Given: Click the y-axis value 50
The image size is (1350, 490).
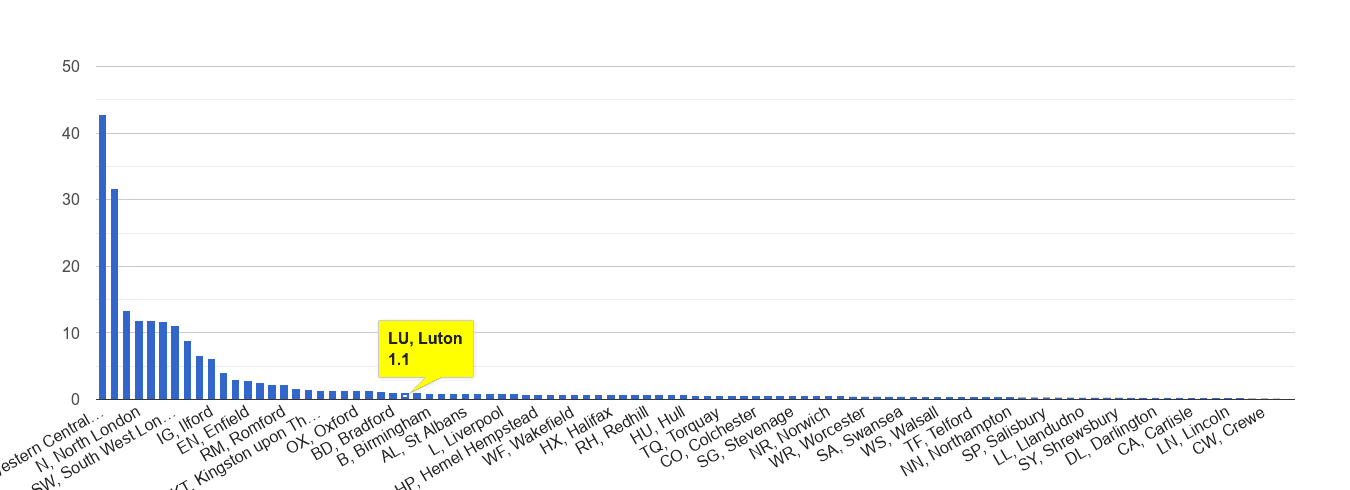Looking at the screenshot, I should (71, 66).
